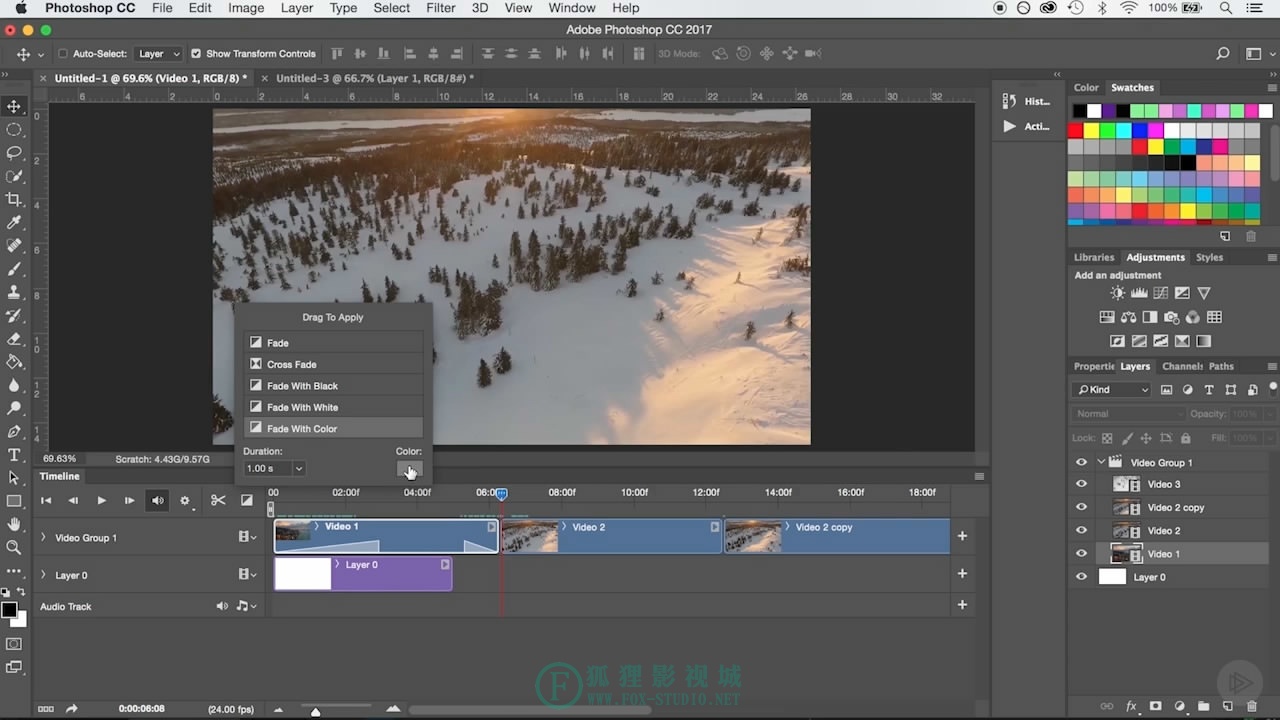Hide the Video 2 layer
1280x720 pixels.
[x=1081, y=531]
